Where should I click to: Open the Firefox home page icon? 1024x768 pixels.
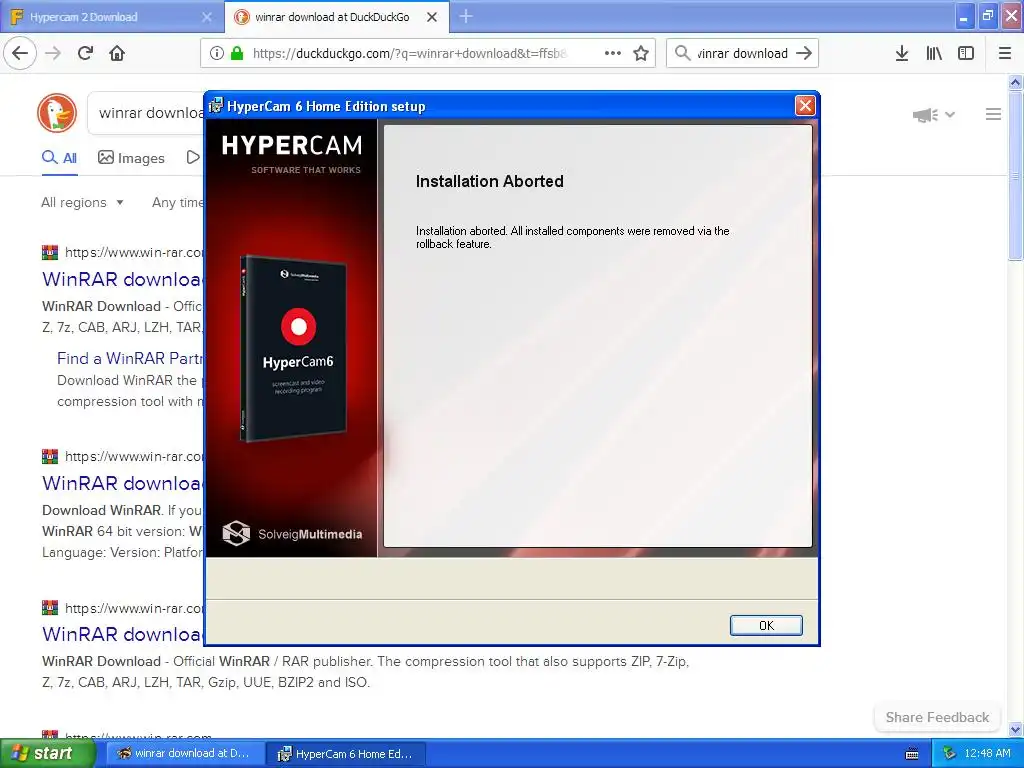pos(117,53)
